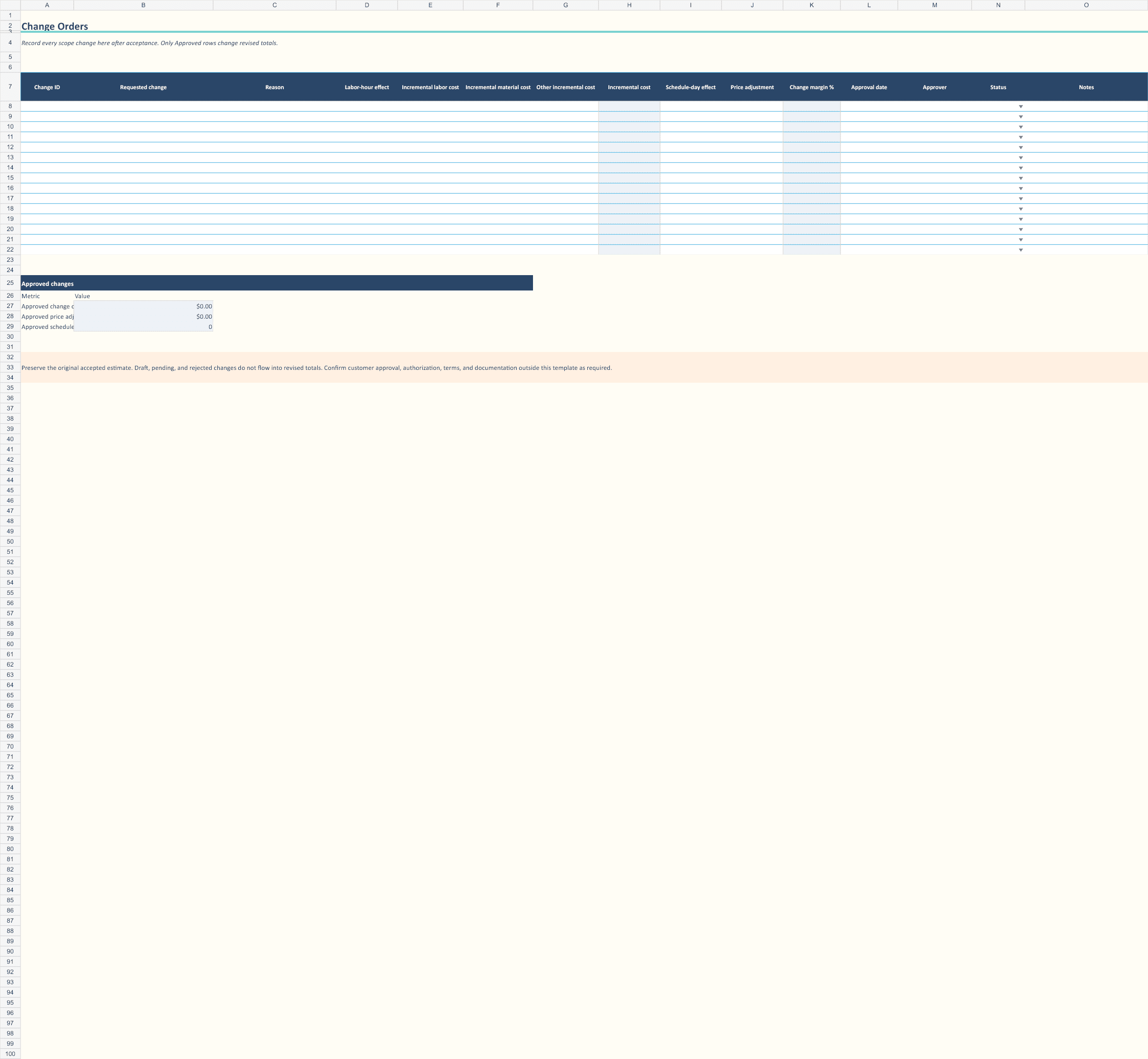Viewport: 1148px width, 1059px height.
Task: Select the Change ID header cell
Action: coord(47,87)
